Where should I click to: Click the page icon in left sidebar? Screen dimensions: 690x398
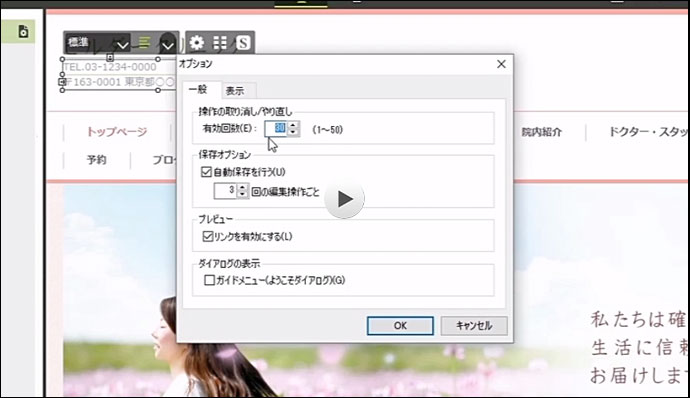[23, 31]
